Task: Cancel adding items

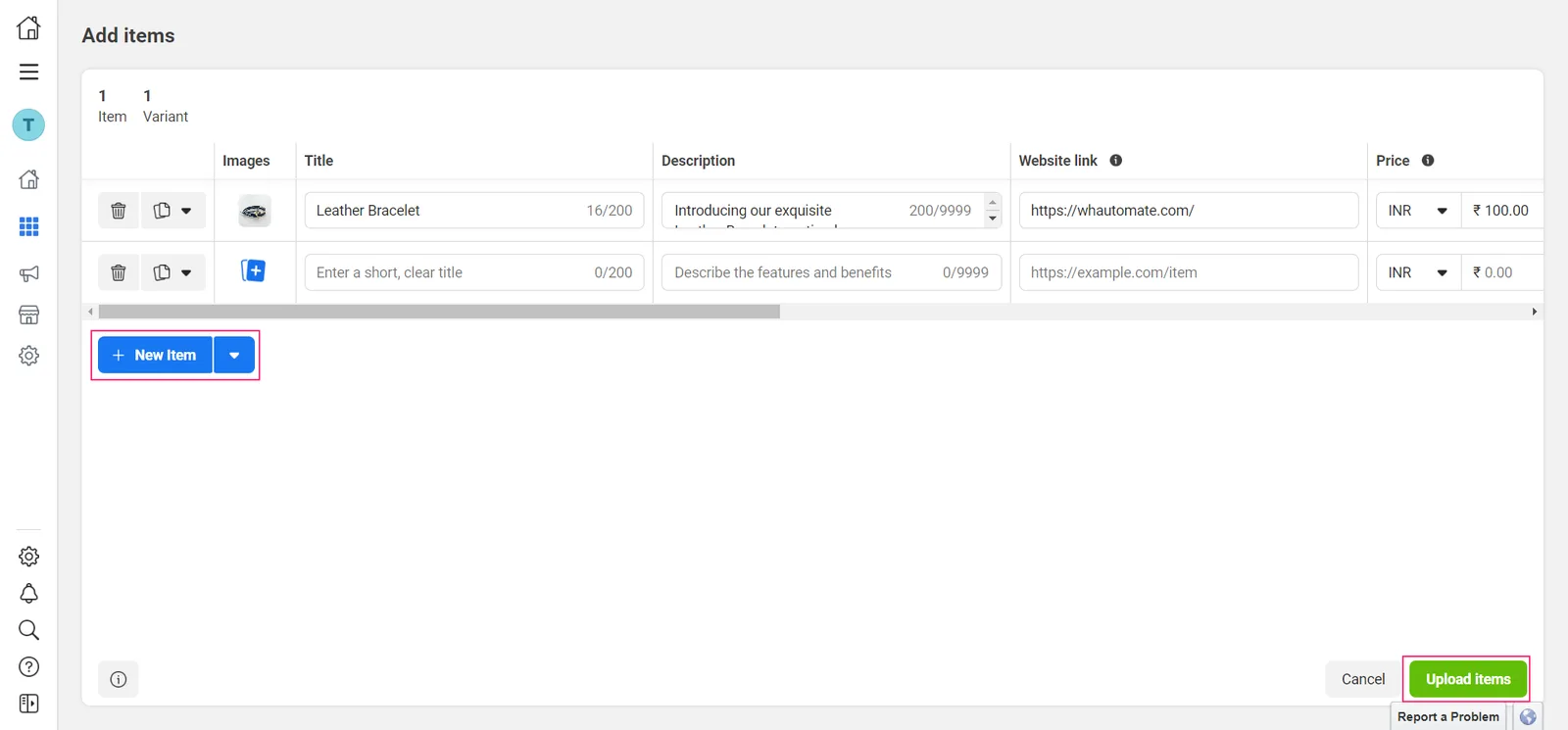Action: click(x=1363, y=679)
